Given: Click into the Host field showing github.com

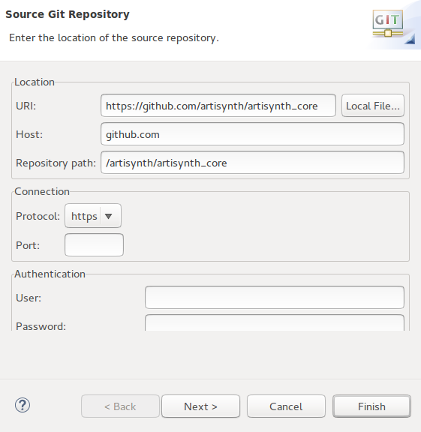Looking at the screenshot, I should [x=252, y=134].
